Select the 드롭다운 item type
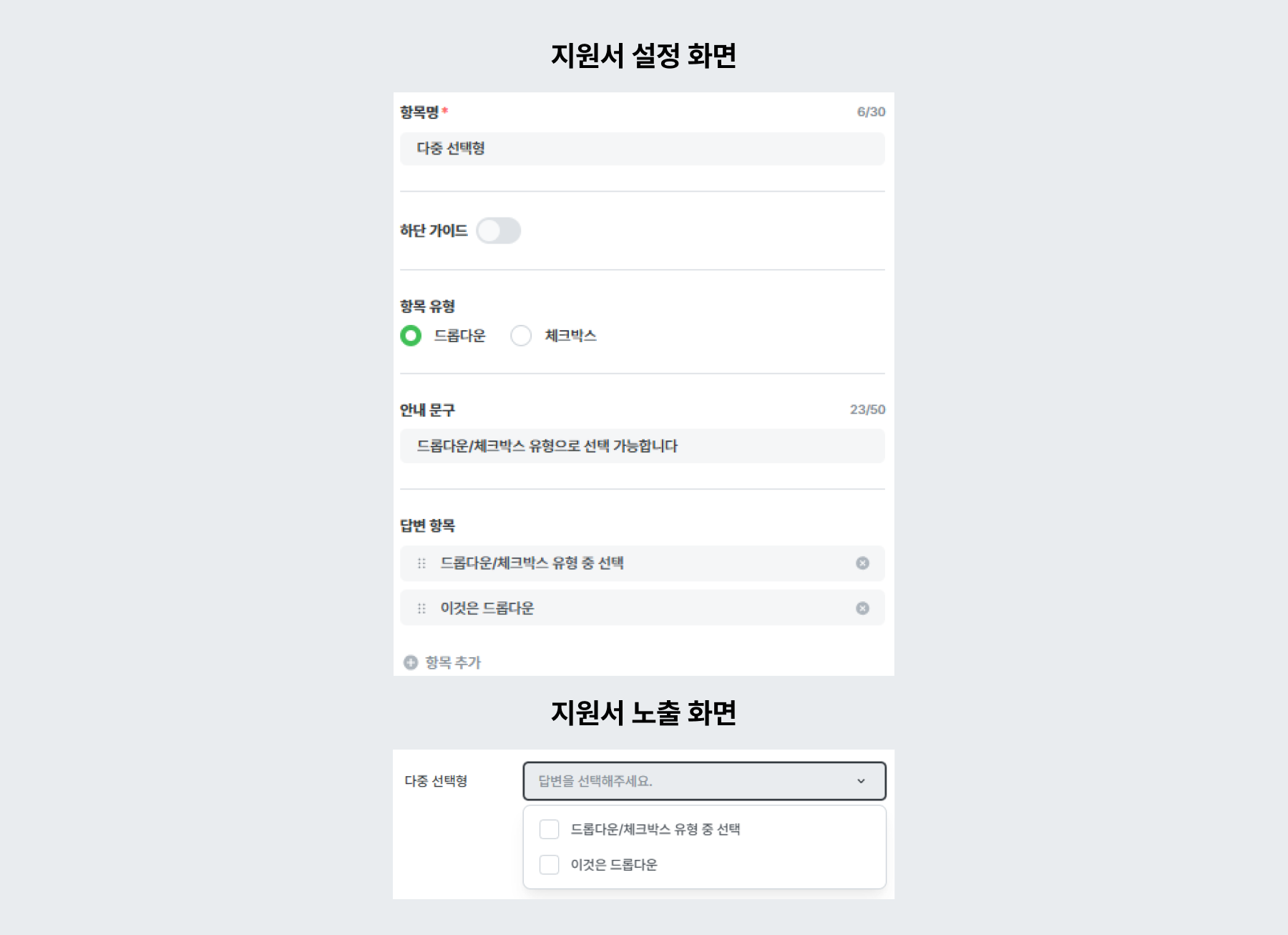 coord(409,334)
